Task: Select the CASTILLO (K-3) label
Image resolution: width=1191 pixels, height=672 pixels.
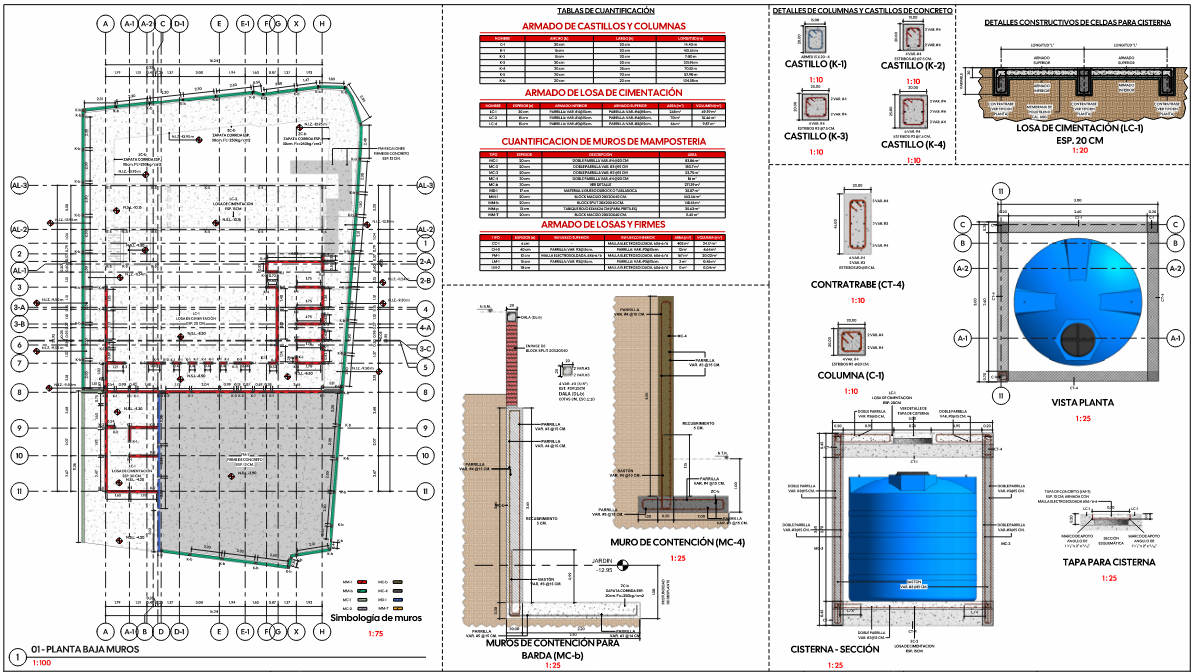Action: 817,137
